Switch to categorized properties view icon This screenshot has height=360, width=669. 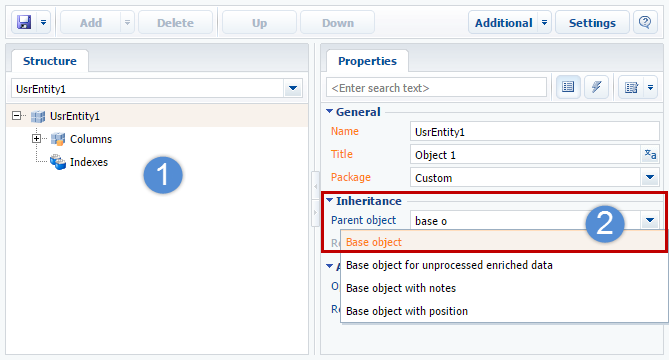[x=568, y=87]
